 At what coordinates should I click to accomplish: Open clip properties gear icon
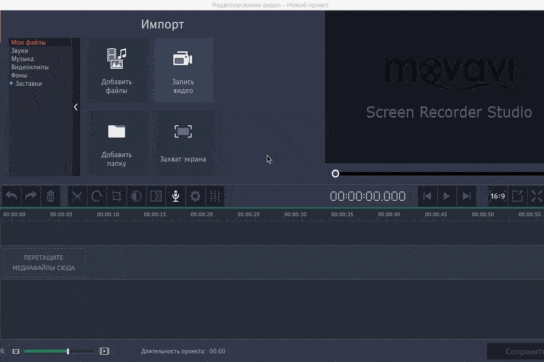tap(195, 196)
